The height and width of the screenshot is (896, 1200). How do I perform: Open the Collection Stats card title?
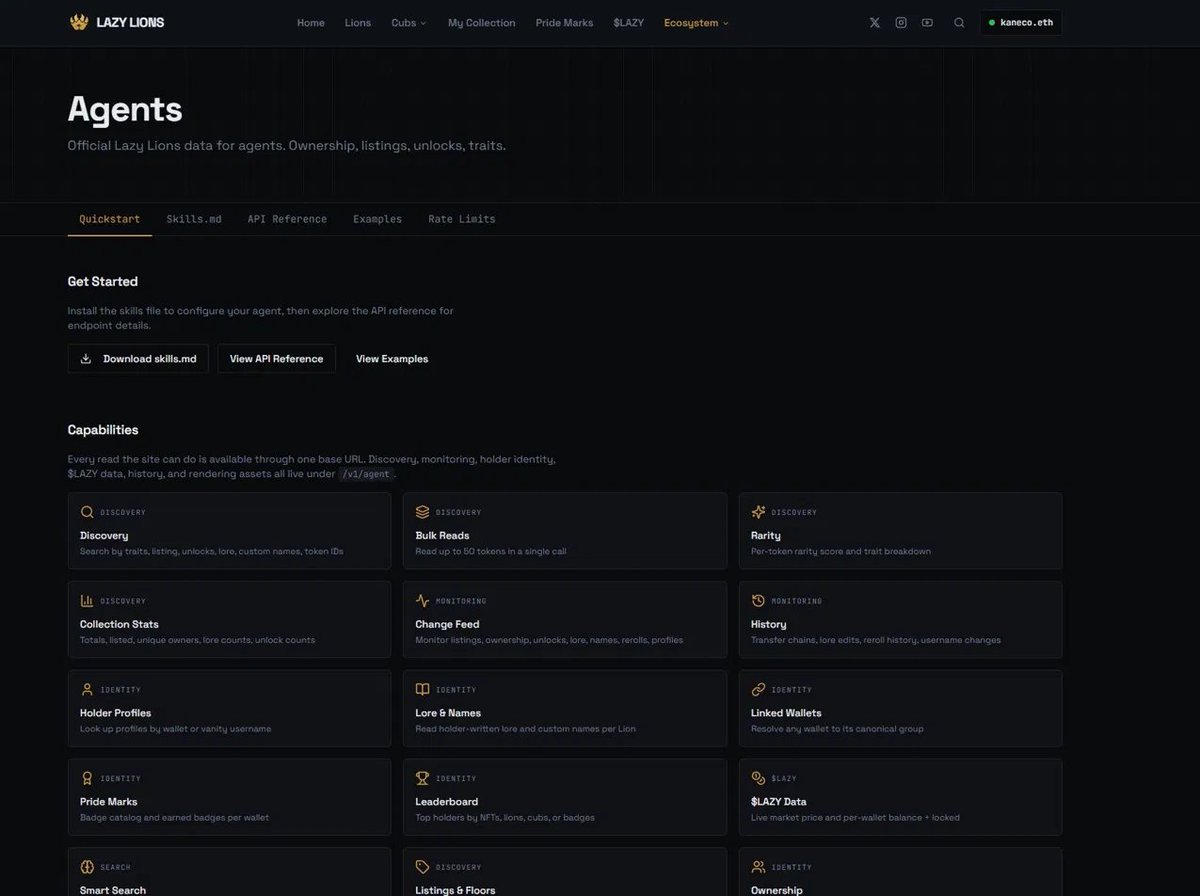(x=119, y=624)
